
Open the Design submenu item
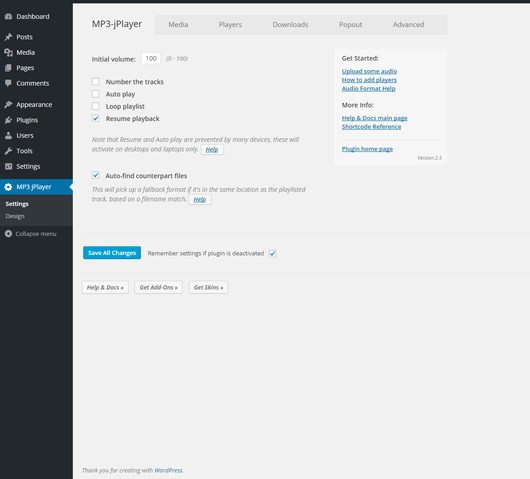point(15,216)
